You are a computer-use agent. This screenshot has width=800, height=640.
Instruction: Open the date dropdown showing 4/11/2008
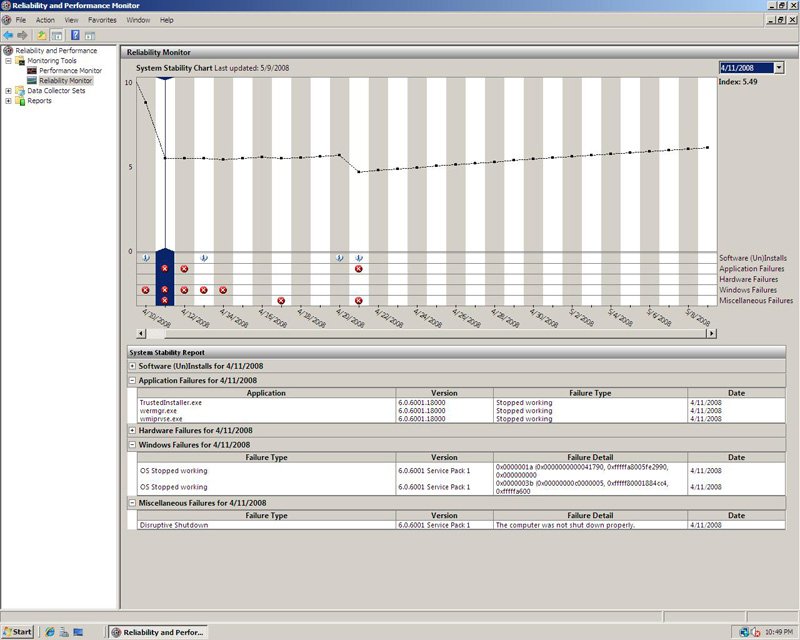779,68
